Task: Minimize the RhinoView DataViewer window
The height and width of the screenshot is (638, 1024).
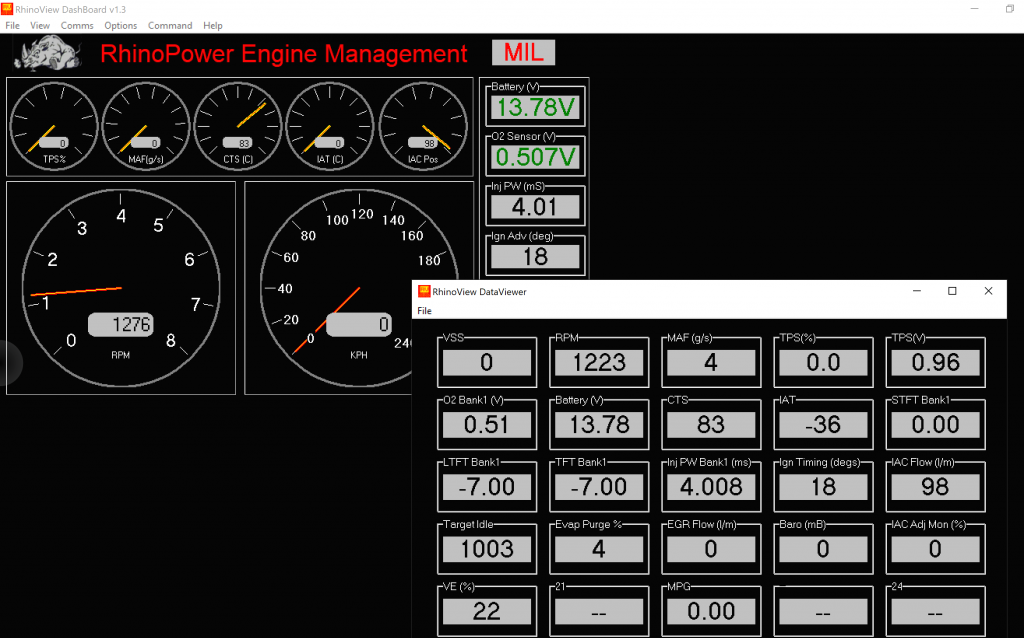Action: click(x=917, y=291)
